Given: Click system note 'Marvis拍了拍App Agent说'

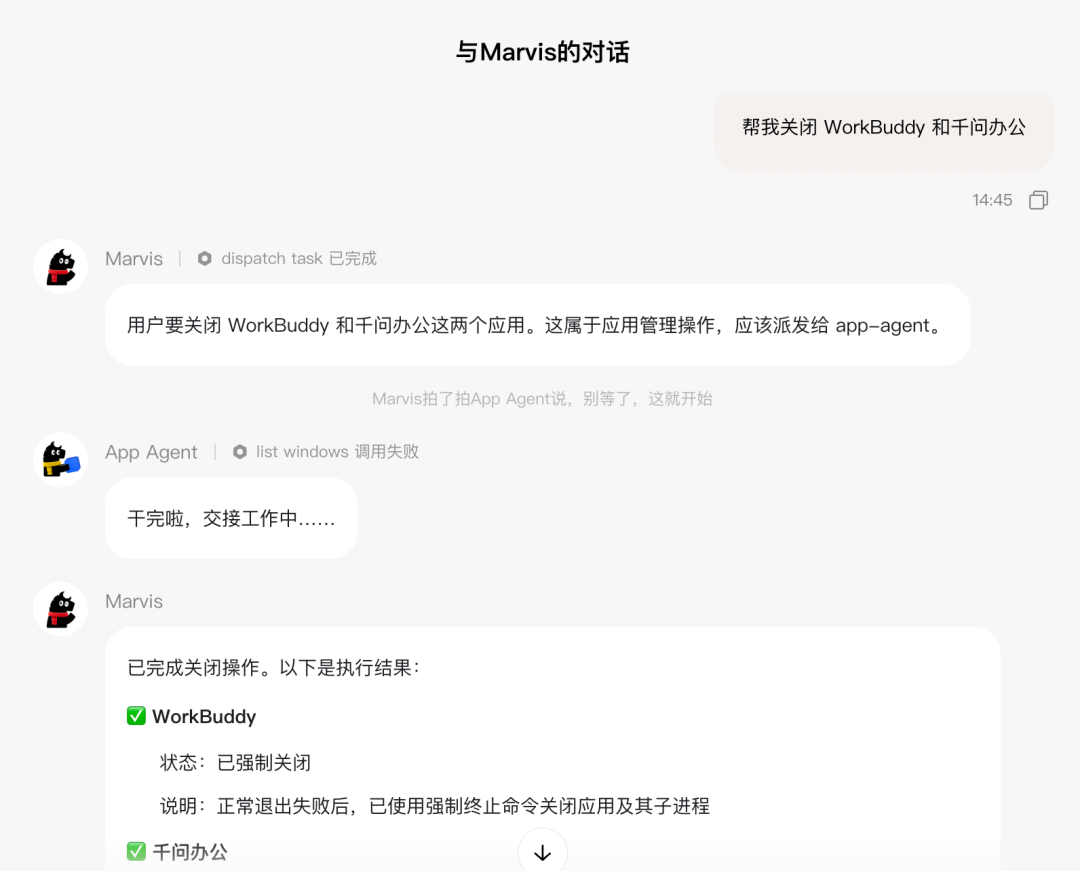Looking at the screenshot, I should [542, 399].
